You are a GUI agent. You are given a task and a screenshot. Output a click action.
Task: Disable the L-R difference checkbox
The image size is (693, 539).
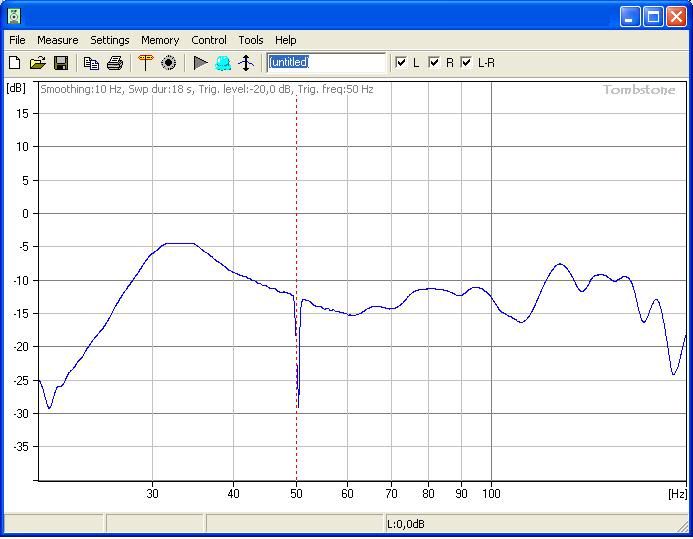[x=466, y=62]
